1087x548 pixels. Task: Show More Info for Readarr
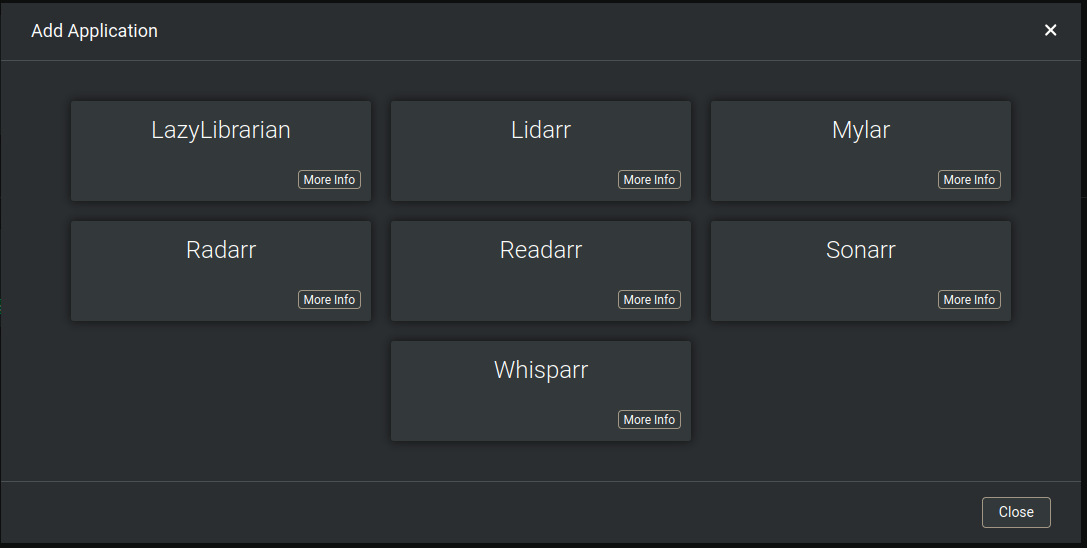(x=649, y=300)
